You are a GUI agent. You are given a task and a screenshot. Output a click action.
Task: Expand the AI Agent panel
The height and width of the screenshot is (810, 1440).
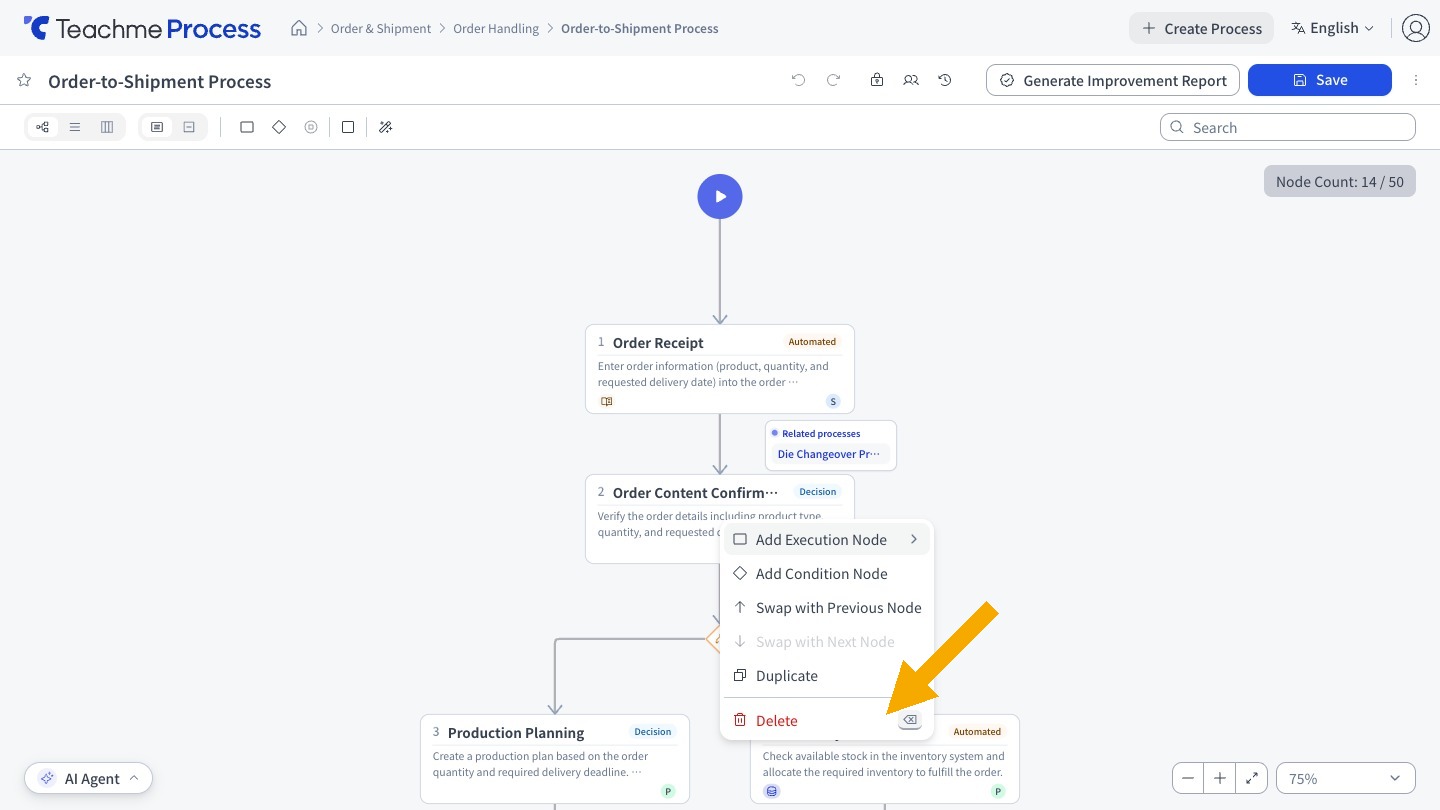[88, 778]
